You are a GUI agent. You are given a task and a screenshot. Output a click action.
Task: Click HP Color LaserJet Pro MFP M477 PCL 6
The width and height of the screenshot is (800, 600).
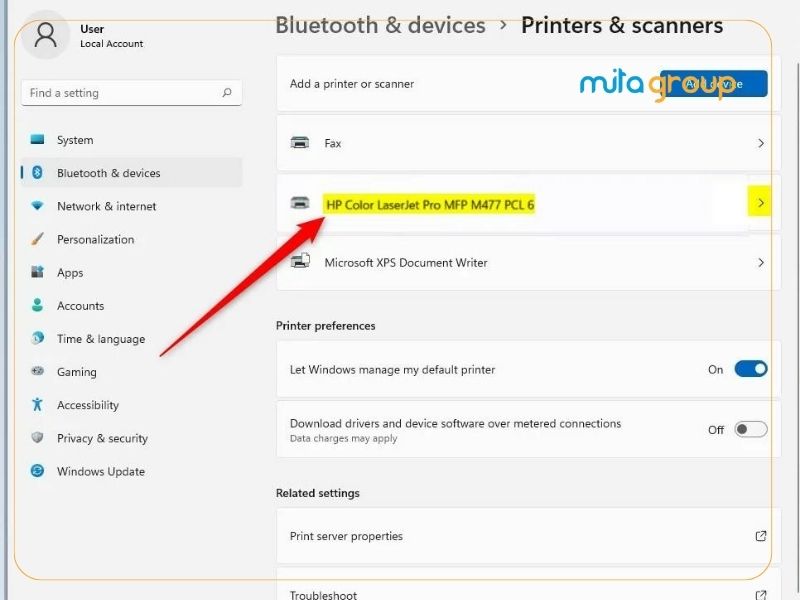pyautogui.click(x=430, y=205)
